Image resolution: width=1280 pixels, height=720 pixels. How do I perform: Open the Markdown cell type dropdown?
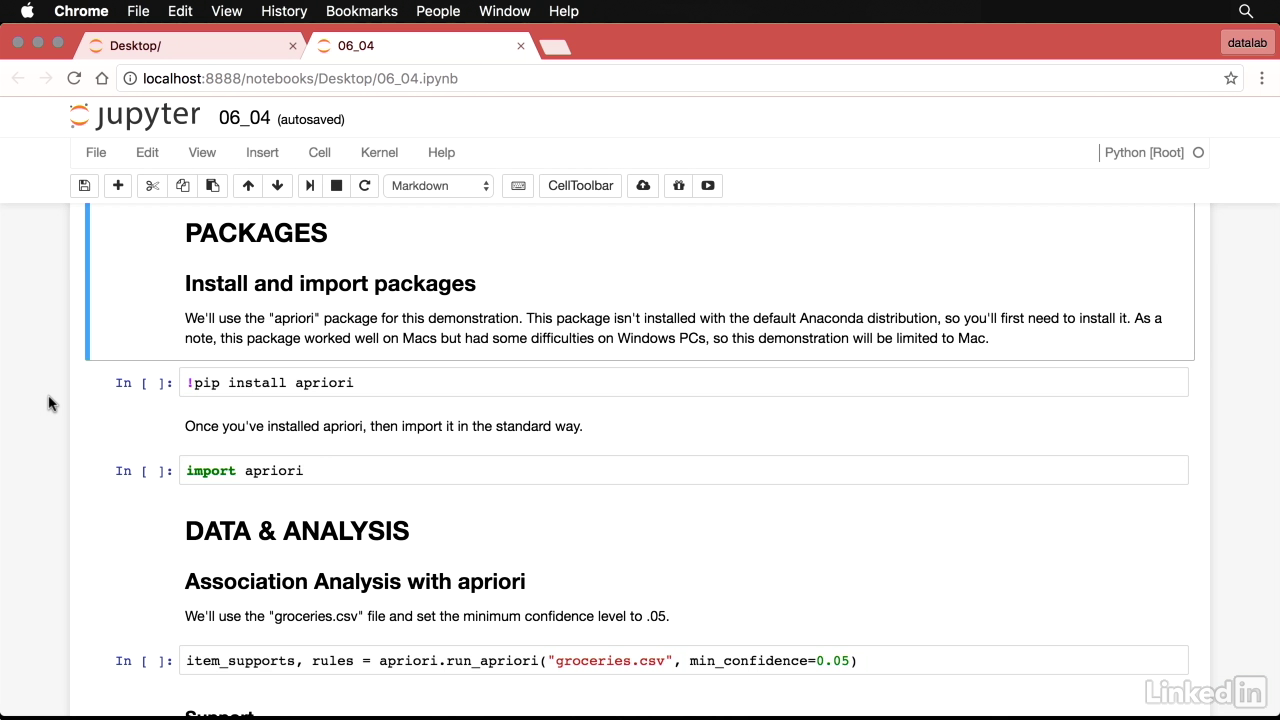(x=439, y=186)
